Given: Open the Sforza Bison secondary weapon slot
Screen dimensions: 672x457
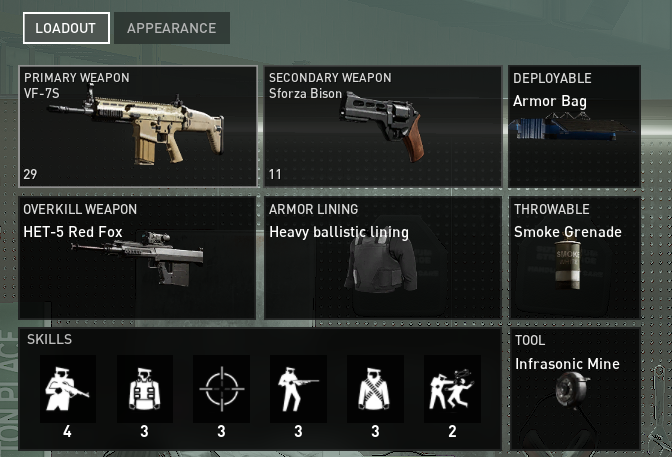Looking at the screenshot, I should pyautogui.click(x=383, y=126).
